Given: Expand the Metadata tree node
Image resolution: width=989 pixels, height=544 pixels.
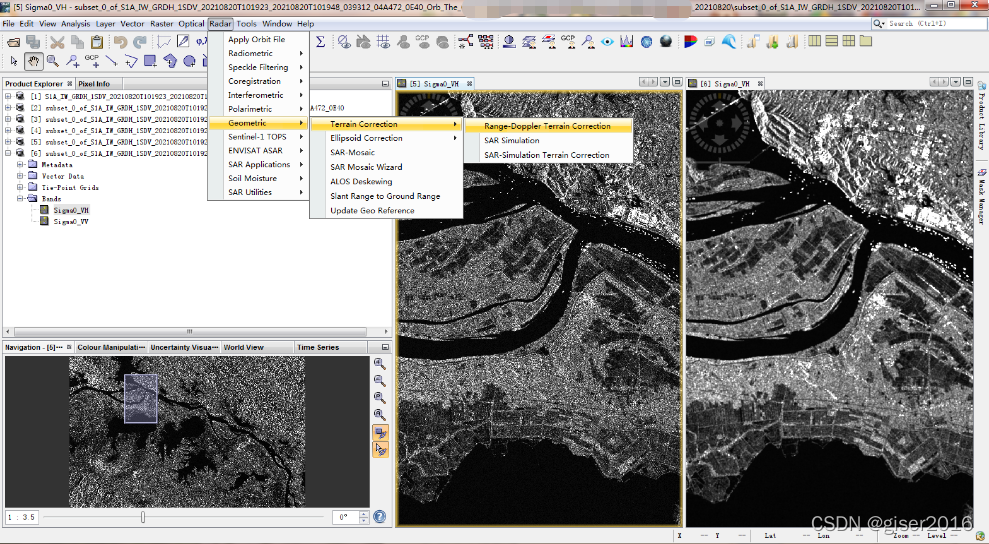Looking at the screenshot, I should tap(20, 164).
